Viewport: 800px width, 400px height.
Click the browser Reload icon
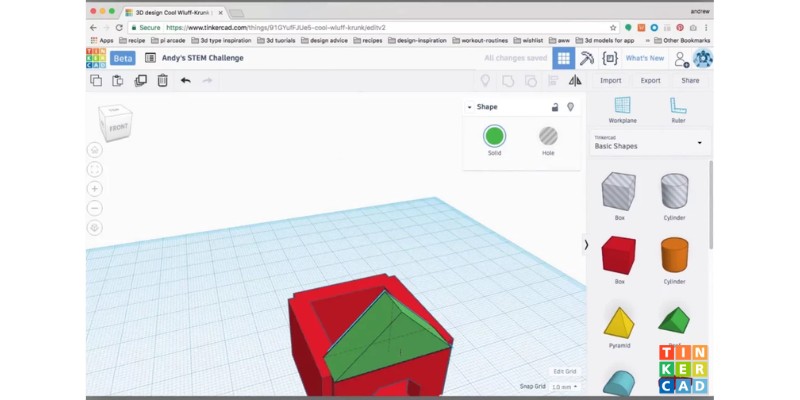pos(119,28)
